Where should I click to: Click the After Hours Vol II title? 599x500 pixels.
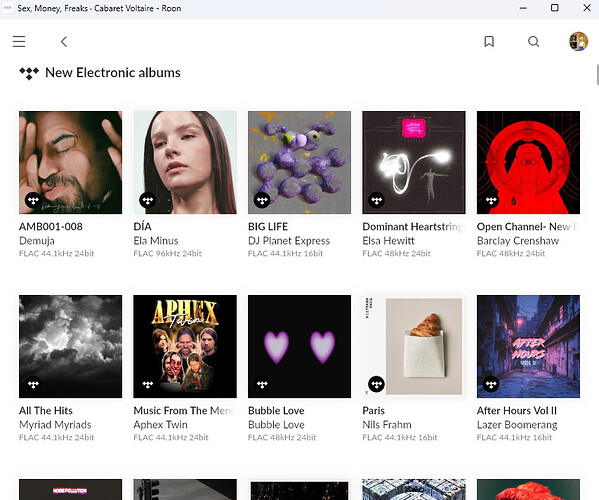[x=516, y=411]
